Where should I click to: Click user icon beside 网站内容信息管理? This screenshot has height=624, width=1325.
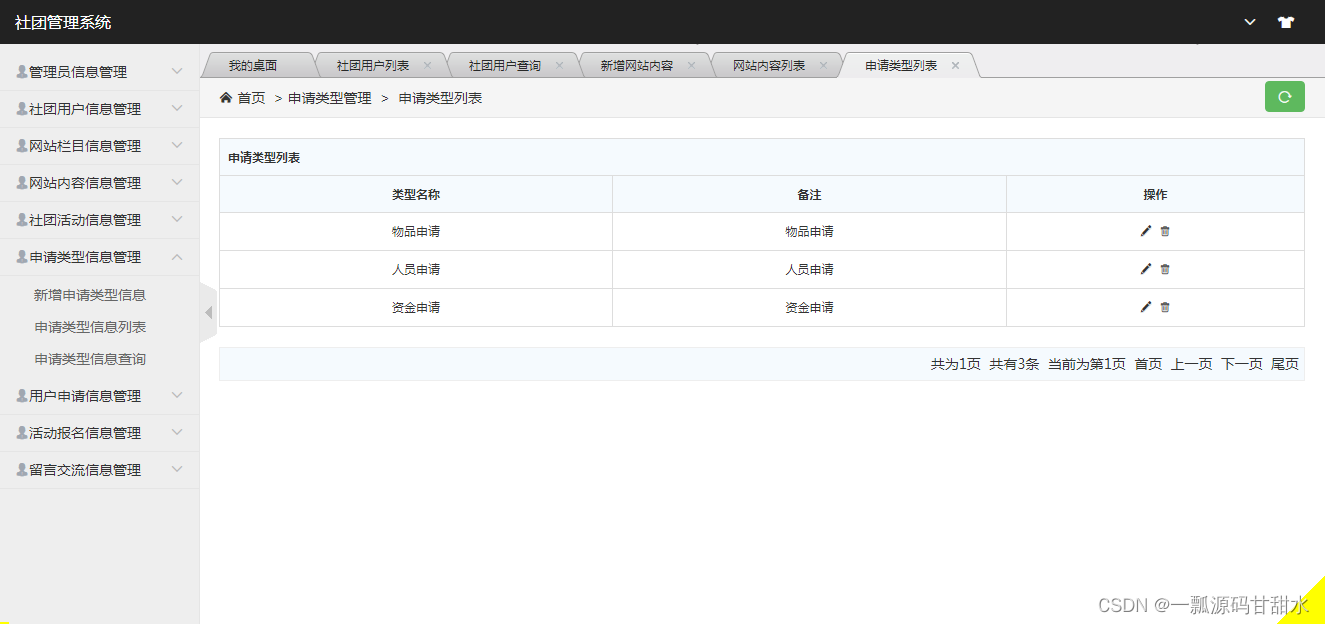[x=22, y=183]
